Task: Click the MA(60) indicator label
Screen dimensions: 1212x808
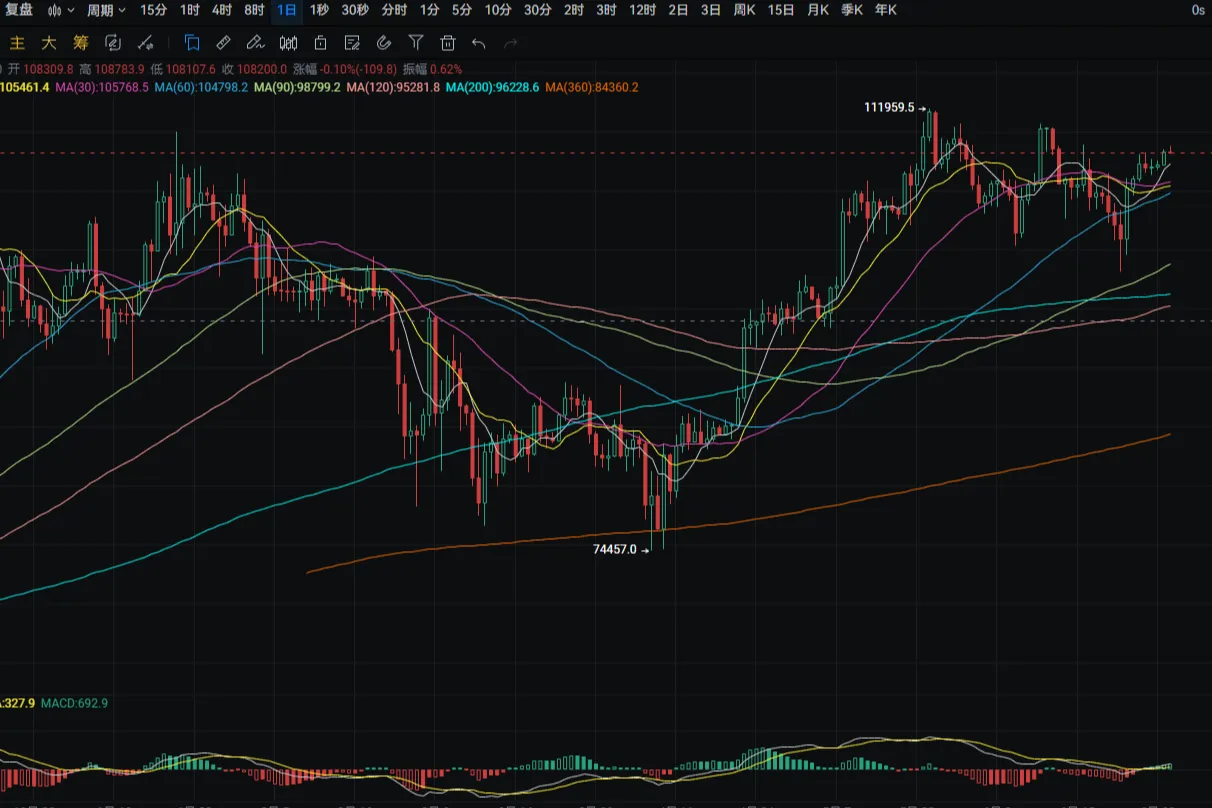Action: click(201, 88)
